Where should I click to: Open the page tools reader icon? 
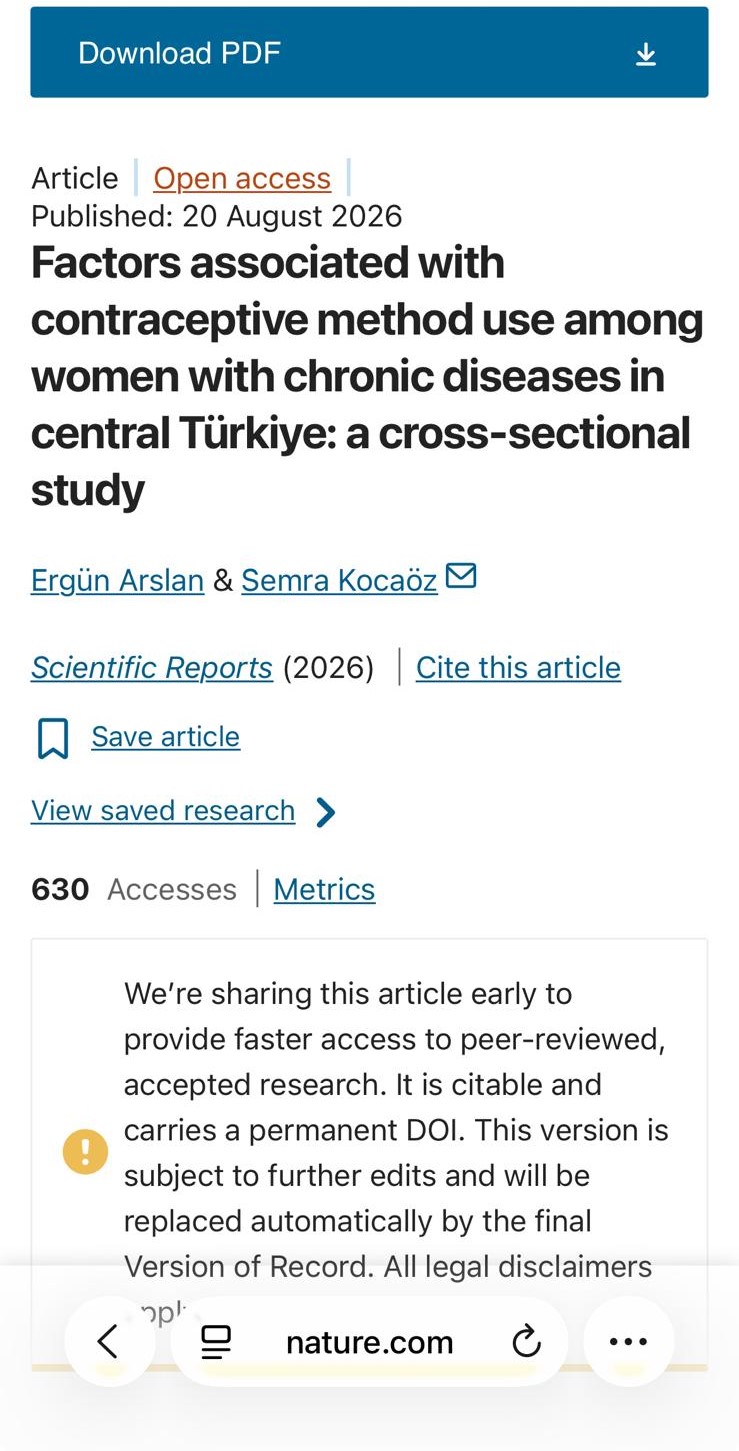click(x=216, y=1342)
